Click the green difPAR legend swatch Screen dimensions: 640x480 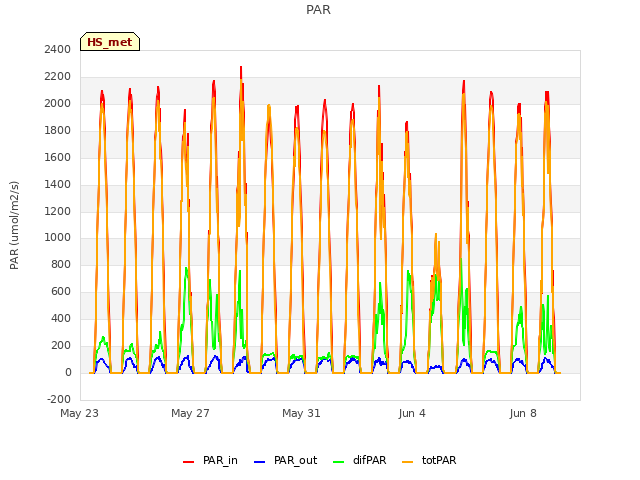pyautogui.click(x=338, y=462)
